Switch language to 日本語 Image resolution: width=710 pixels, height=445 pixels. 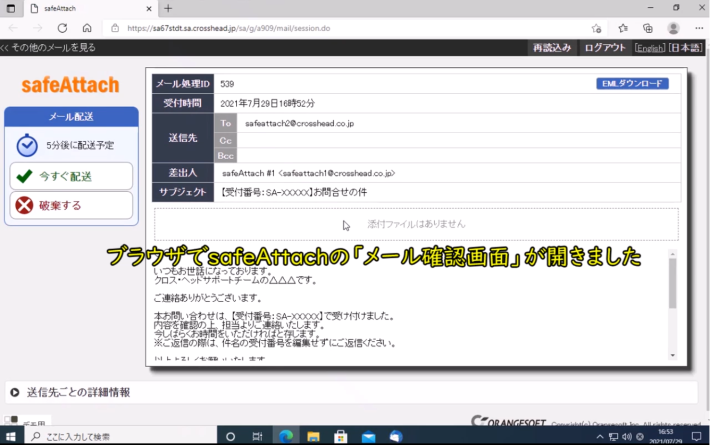pyautogui.click(x=686, y=48)
